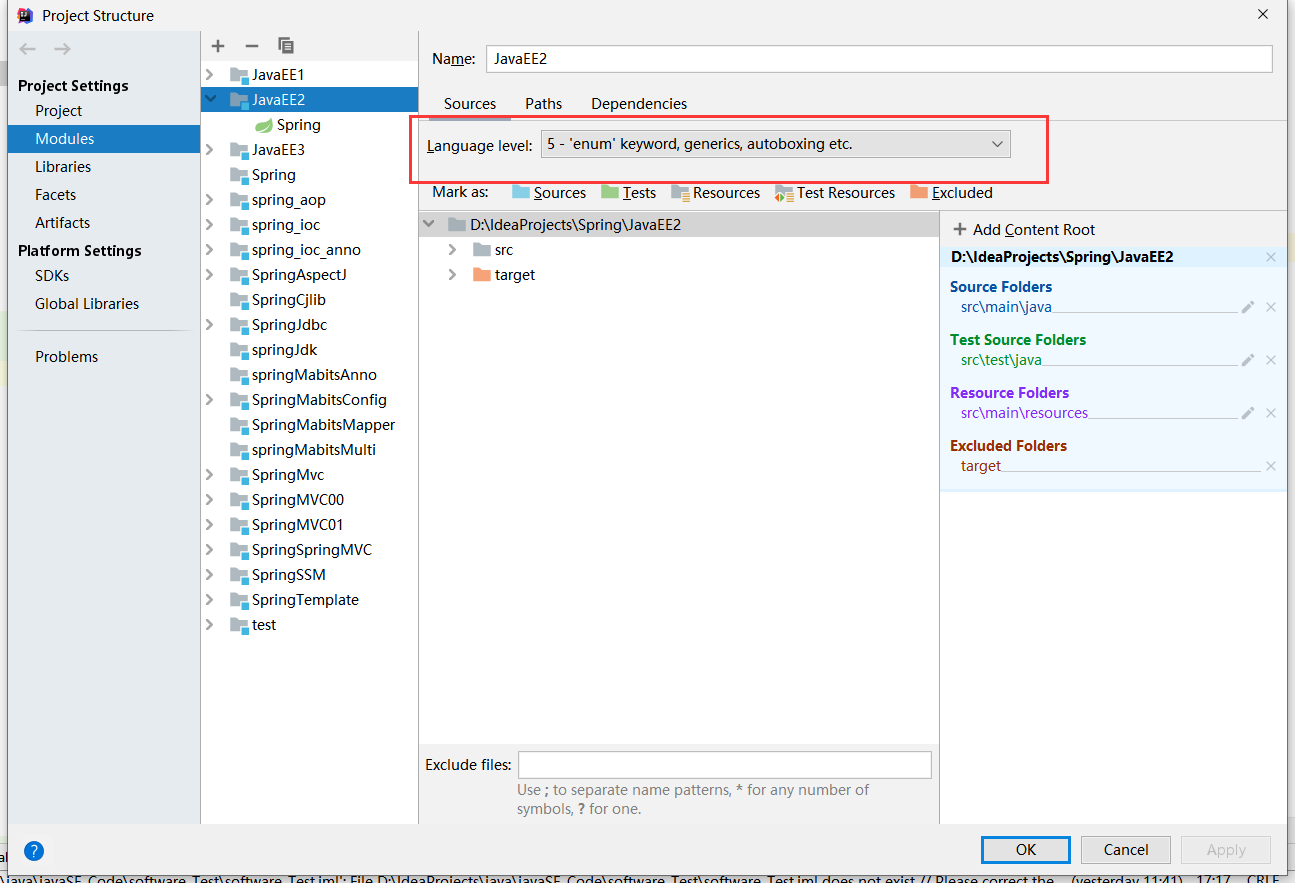Image resolution: width=1295 pixels, height=883 pixels.
Task: Open help with question mark icon
Action: (x=34, y=851)
